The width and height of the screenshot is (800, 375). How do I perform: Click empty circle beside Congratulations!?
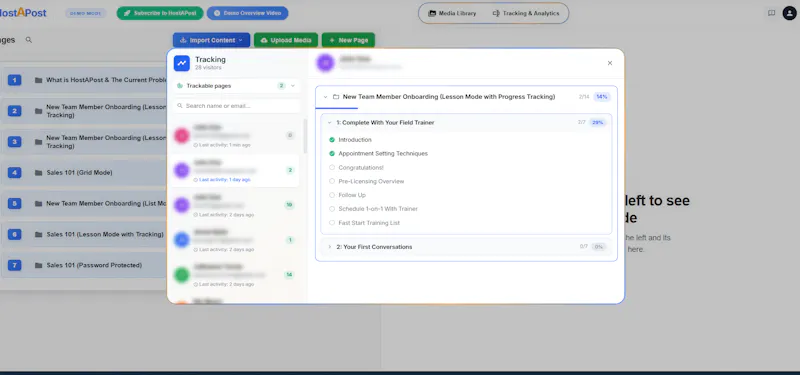(332, 167)
